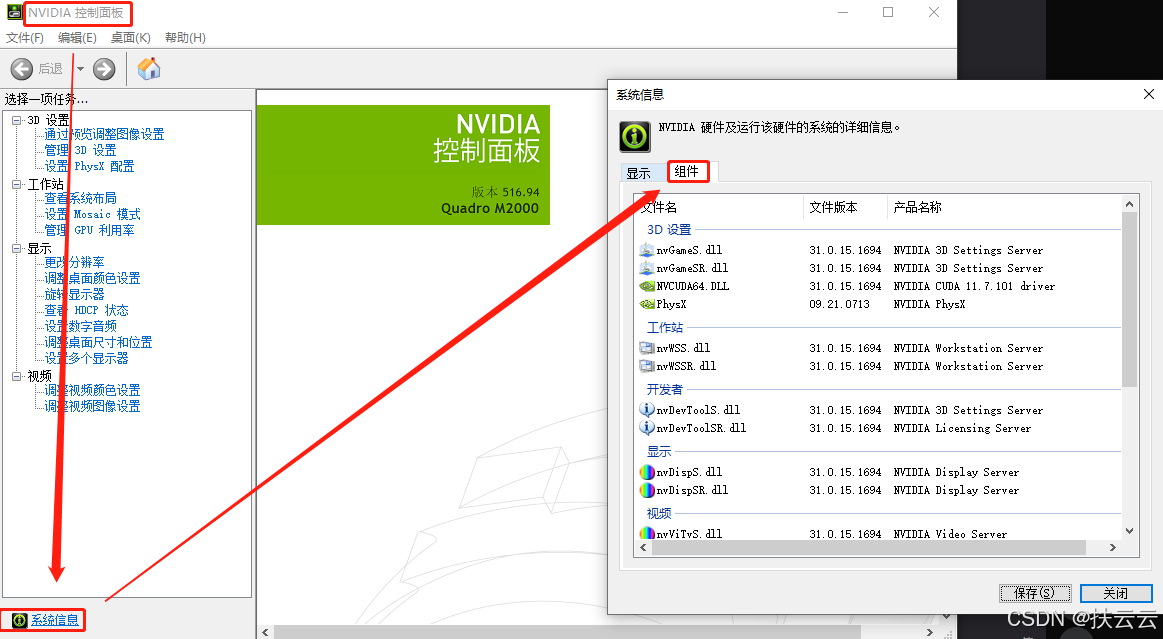Click nvDispSR.dll color icon
The height and width of the screenshot is (639, 1163).
[647, 490]
